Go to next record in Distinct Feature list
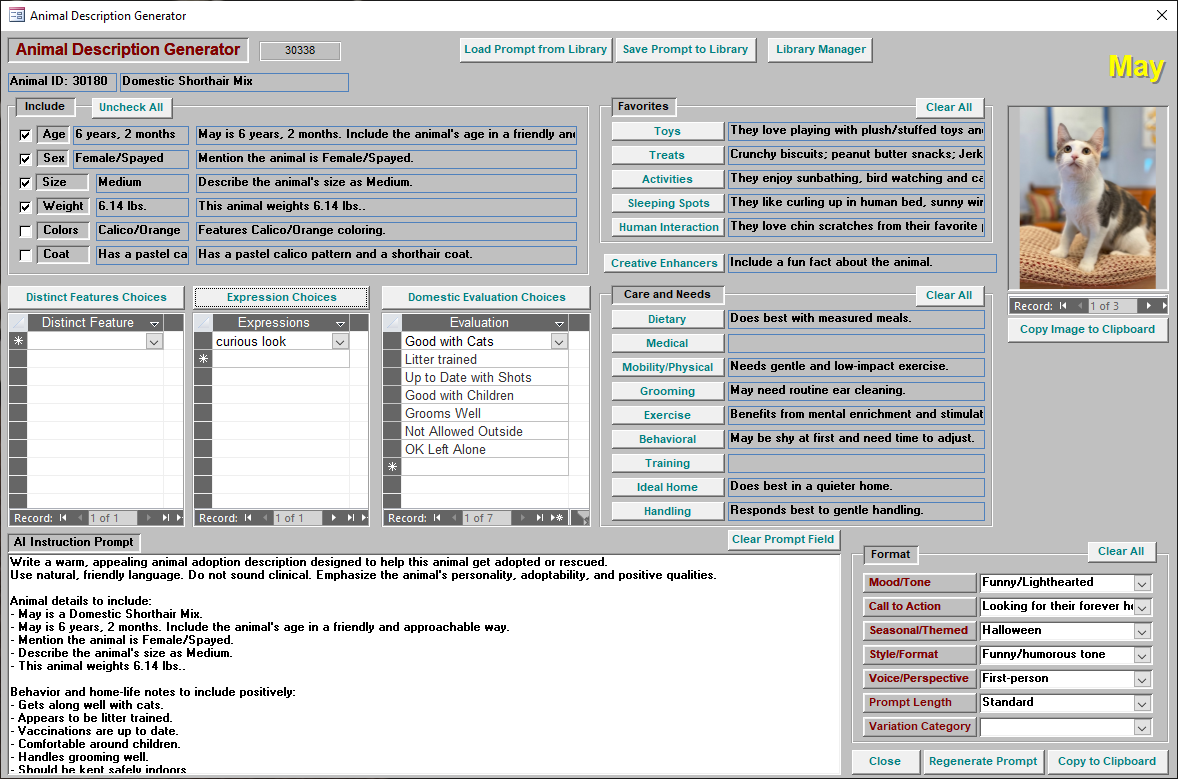Image resolution: width=1178 pixels, height=779 pixels. pyautogui.click(x=149, y=518)
